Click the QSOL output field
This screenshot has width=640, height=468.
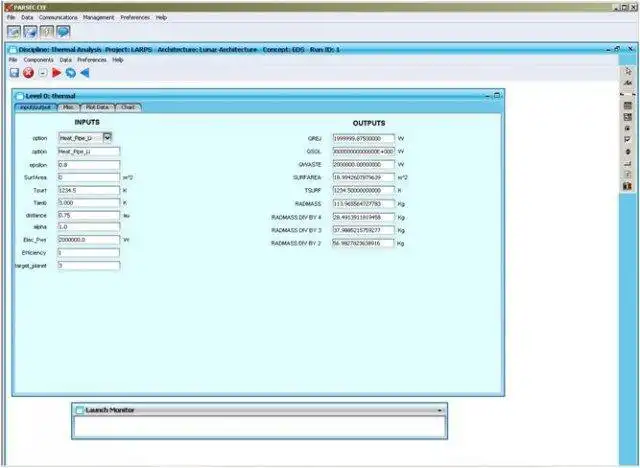pyautogui.click(x=364, y=151)
